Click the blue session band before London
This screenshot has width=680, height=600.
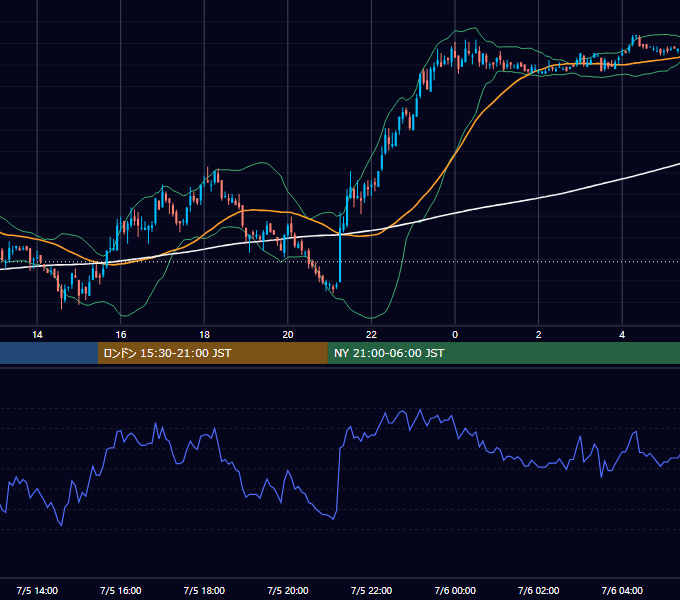point(49,353)
